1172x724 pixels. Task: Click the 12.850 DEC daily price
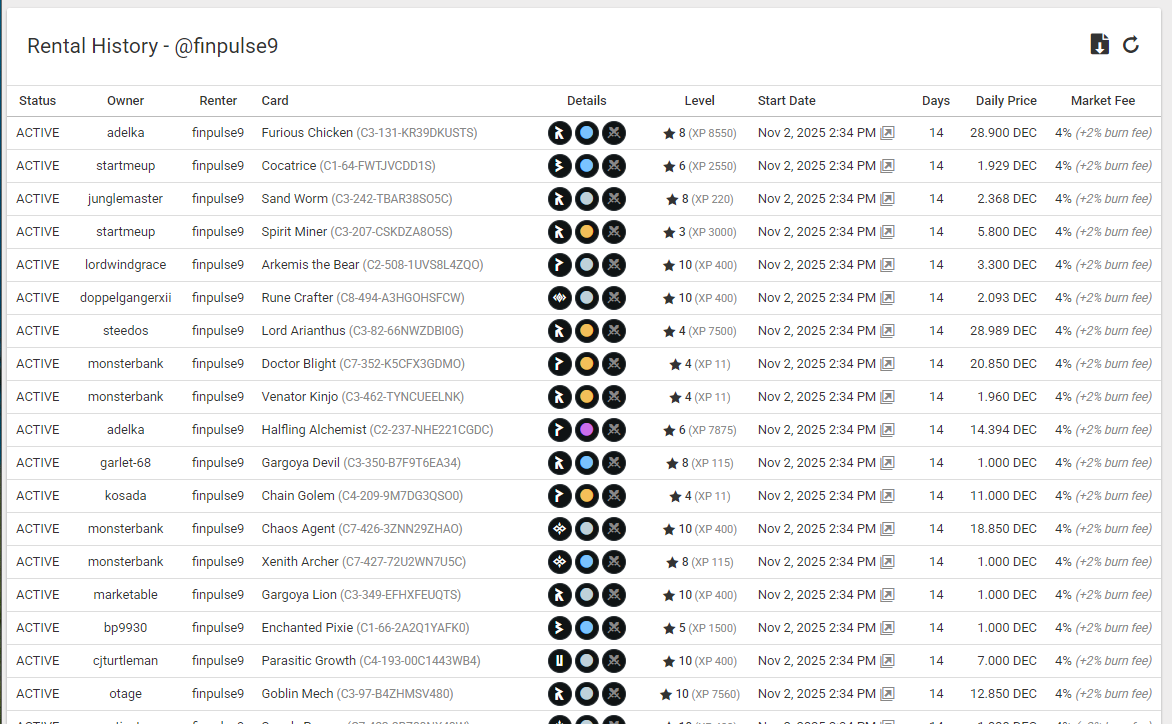[x=1003, y=693]
